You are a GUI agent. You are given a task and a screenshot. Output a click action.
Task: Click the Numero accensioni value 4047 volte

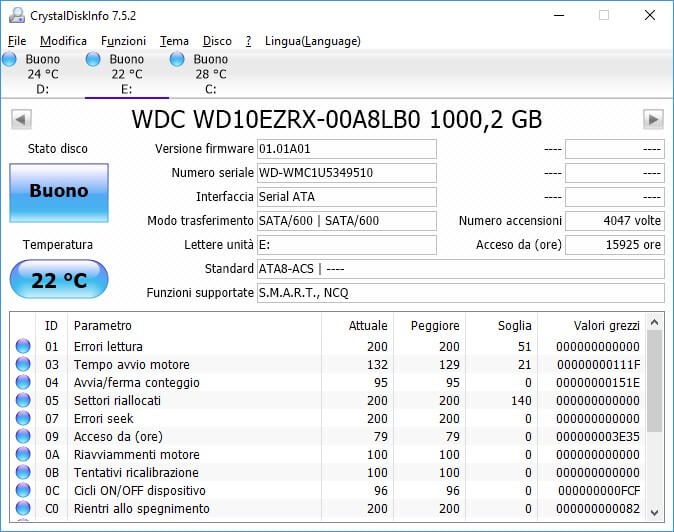[x=615, y=221]
